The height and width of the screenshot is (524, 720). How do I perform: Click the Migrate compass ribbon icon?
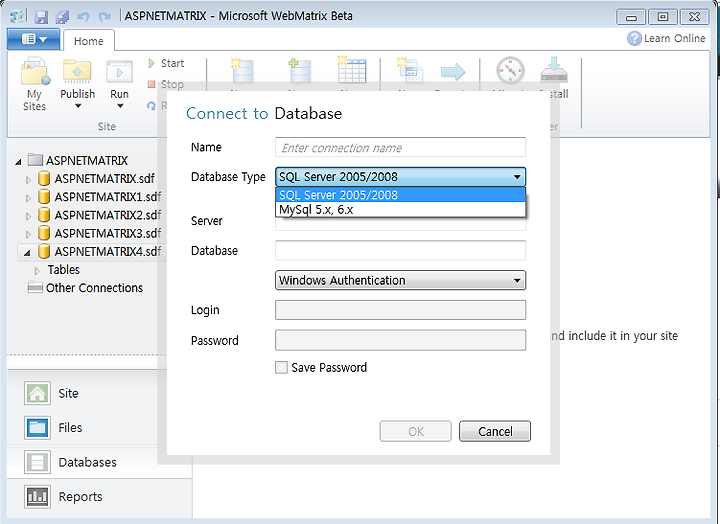pyautogui.click(x=510, y=70)
